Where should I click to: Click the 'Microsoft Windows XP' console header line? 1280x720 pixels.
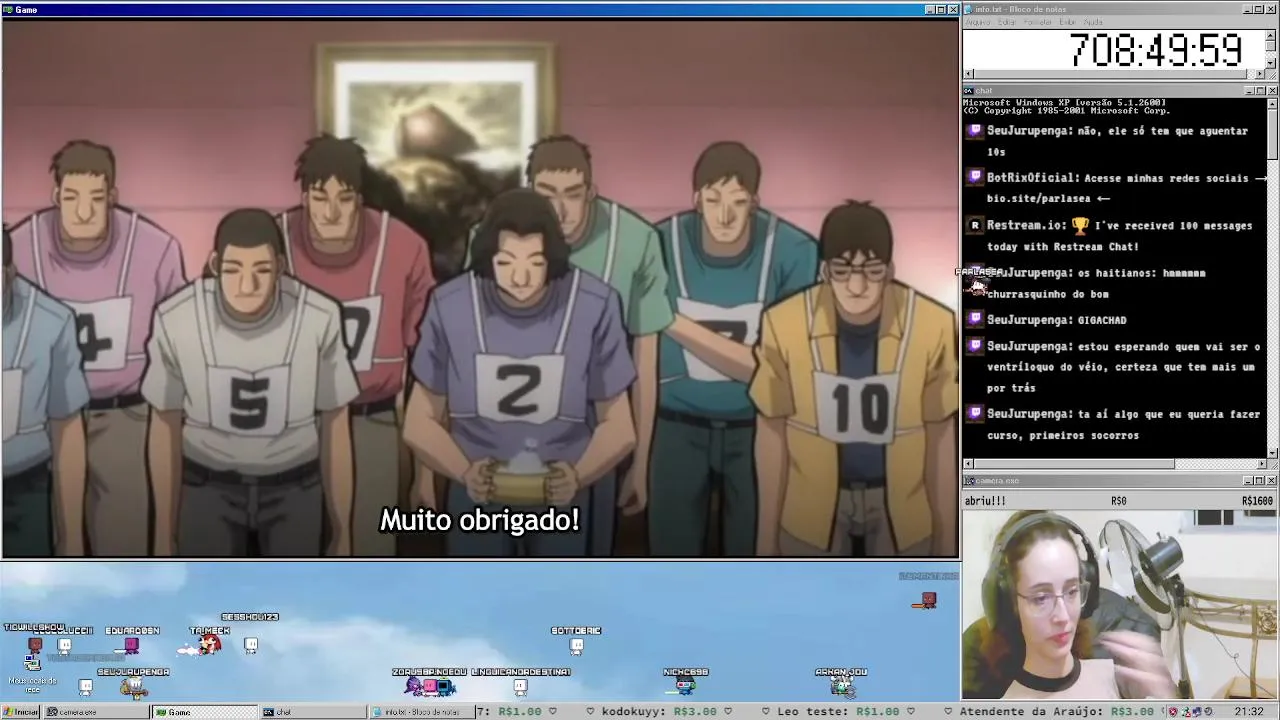click(x=1064, y=102)
